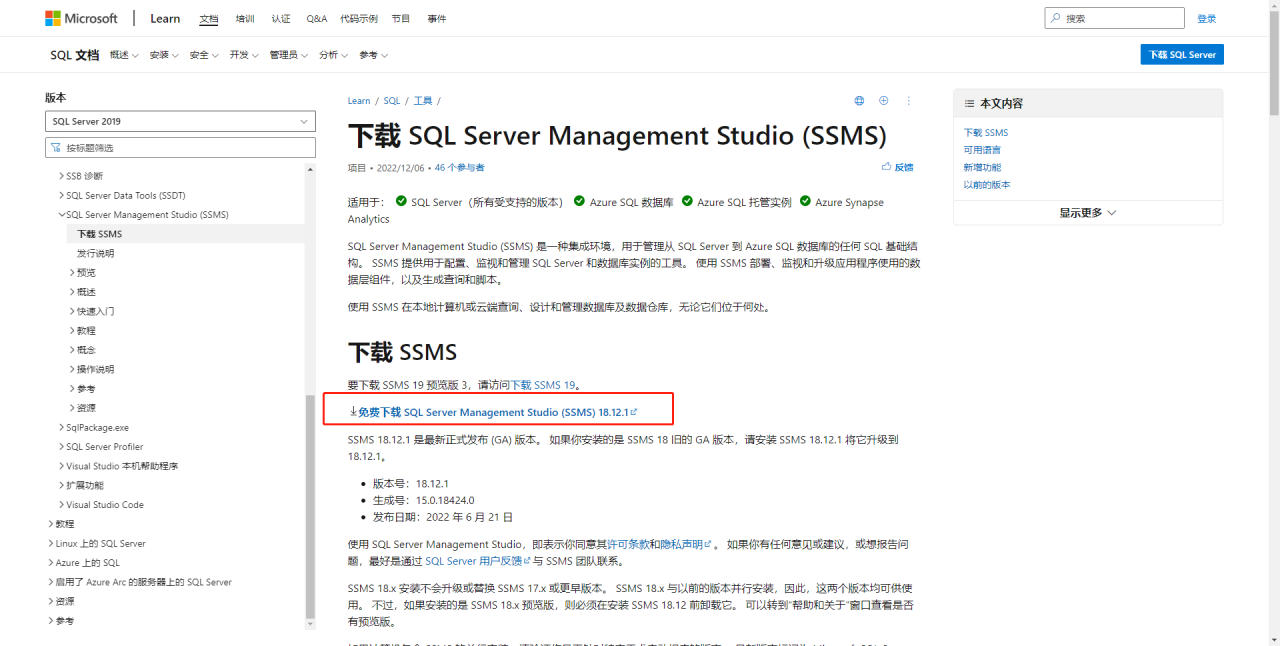Expand Azure 上的 SQL node

point(51,563)
